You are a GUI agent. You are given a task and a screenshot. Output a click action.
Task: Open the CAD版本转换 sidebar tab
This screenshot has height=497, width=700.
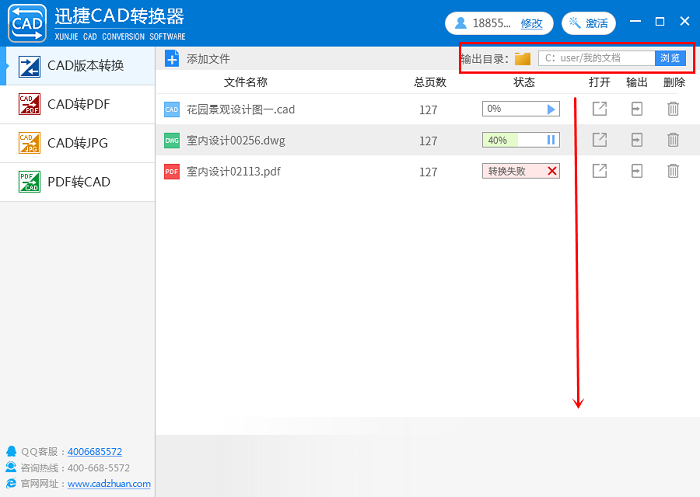click(x=78, y=66)
